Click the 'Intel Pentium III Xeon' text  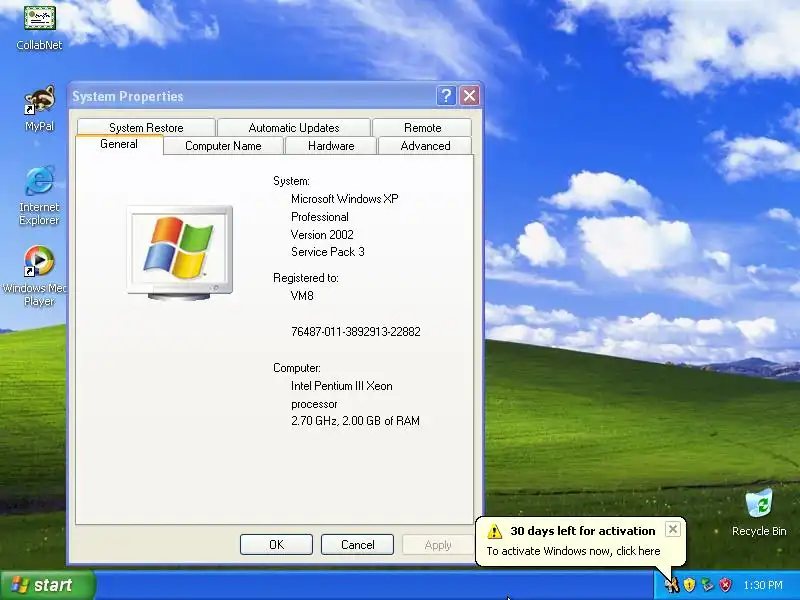pos(341,386)
